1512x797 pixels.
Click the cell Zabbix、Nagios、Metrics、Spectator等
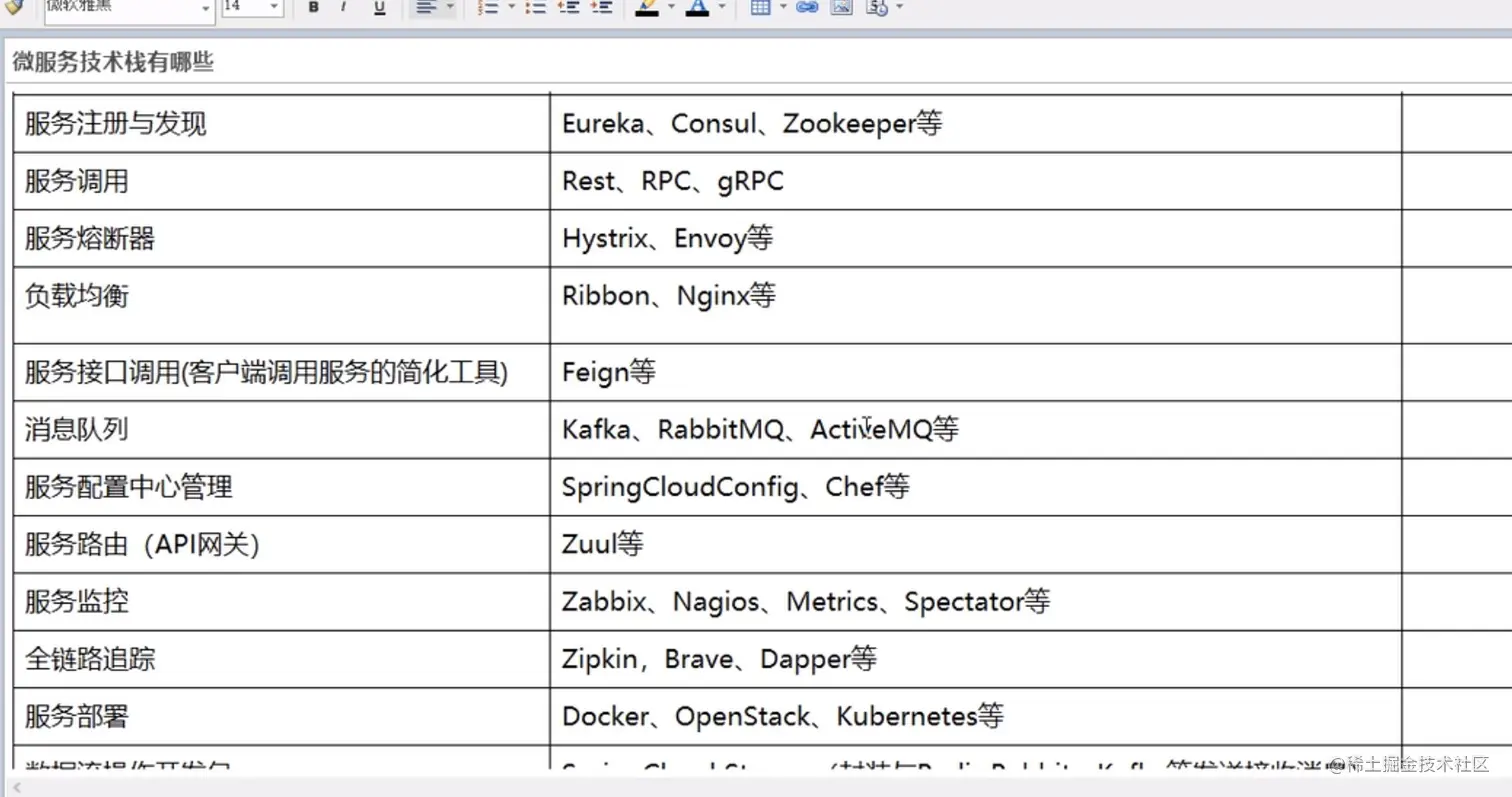[976, 602]
